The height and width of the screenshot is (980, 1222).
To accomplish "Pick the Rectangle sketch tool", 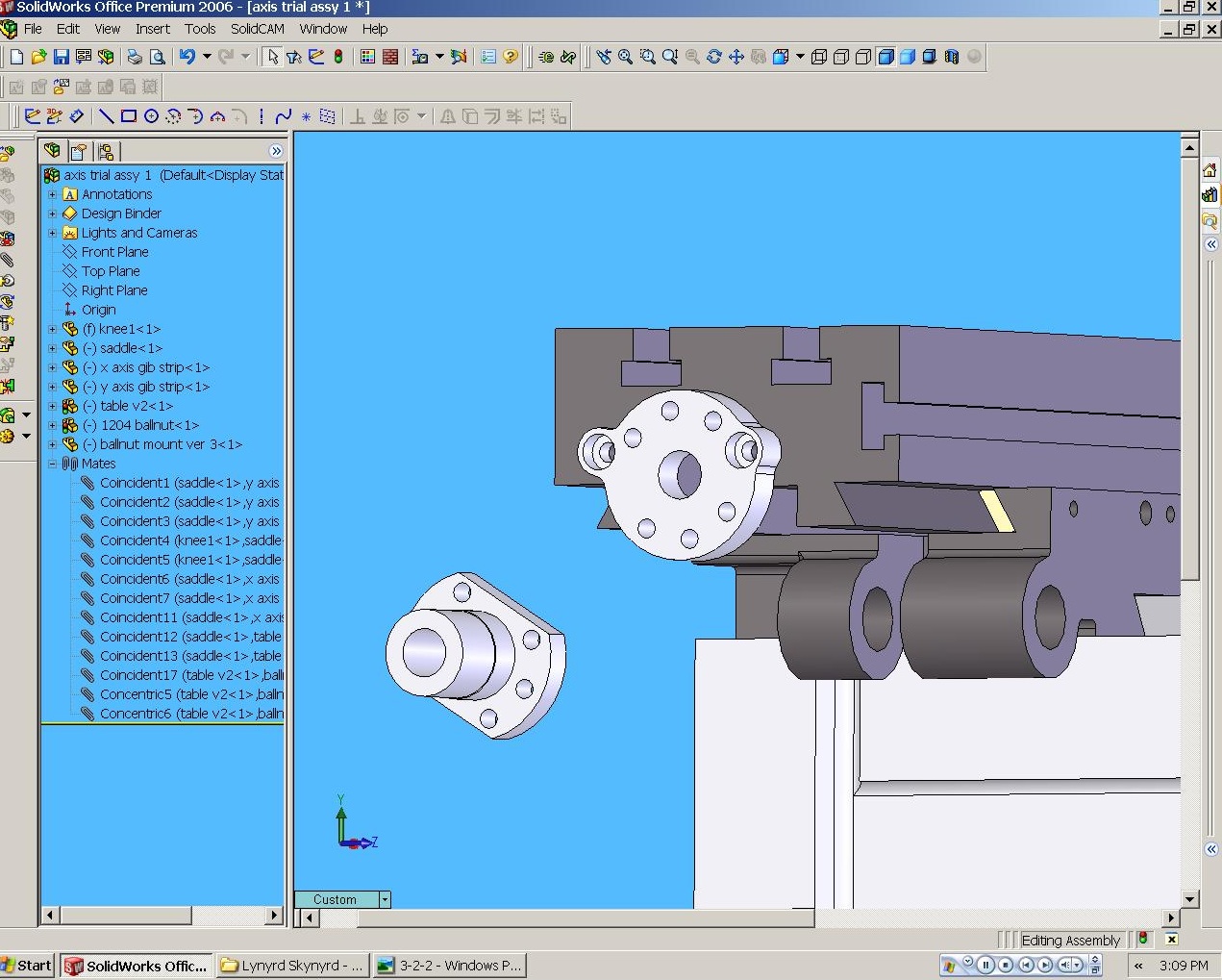I will 128,116.
